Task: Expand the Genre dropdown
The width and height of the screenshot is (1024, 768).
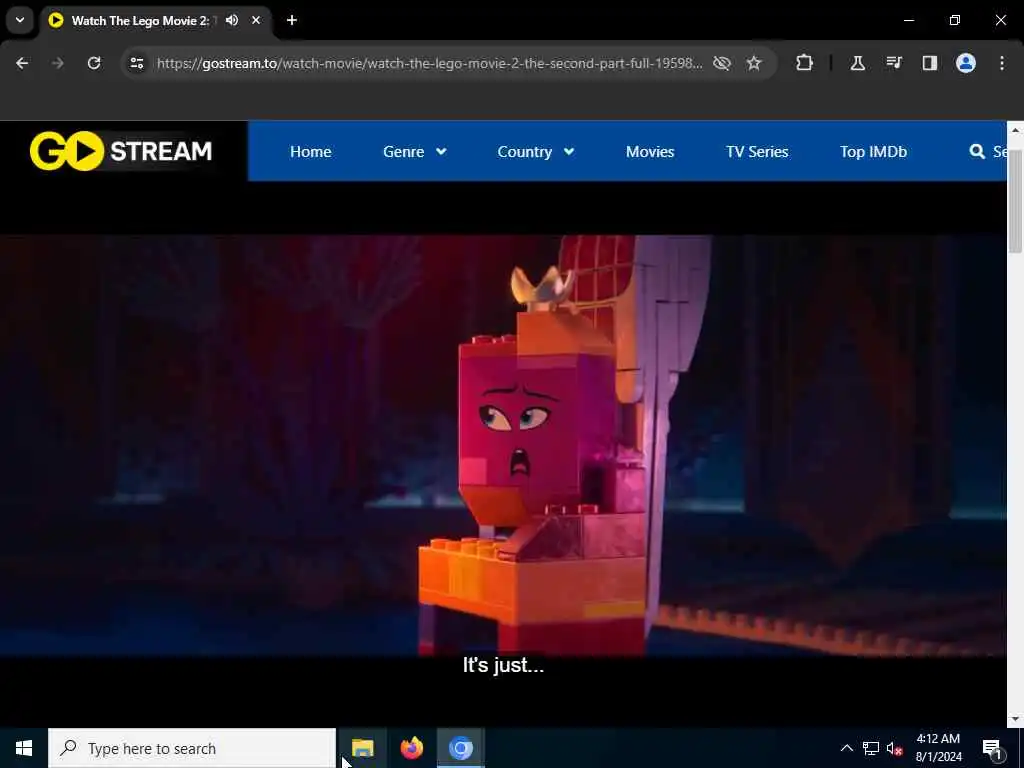Action: pyautogui.click(x=415, y=152)
